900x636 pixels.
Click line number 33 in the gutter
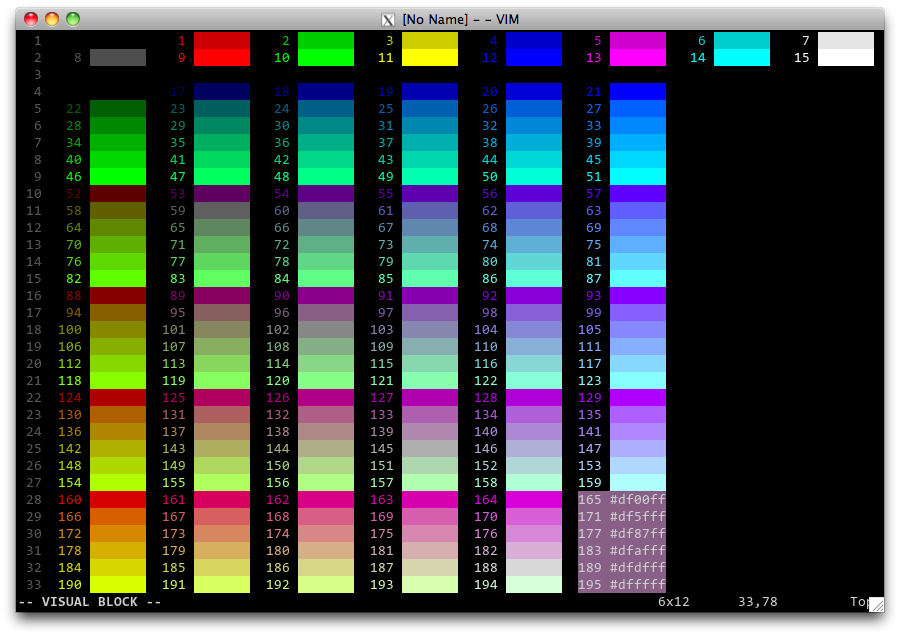point(34,584)
